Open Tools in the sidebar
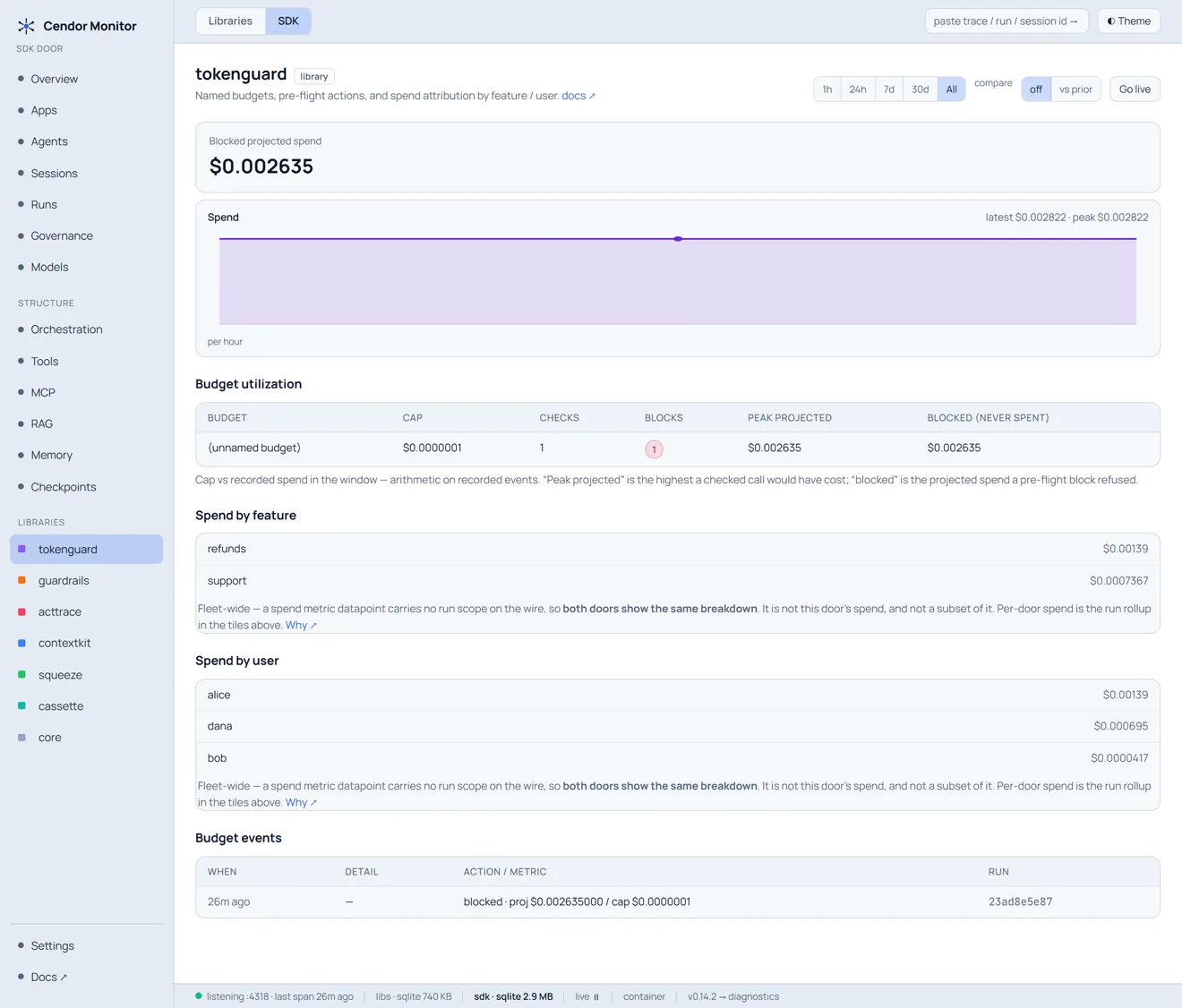 click(86, 361)
